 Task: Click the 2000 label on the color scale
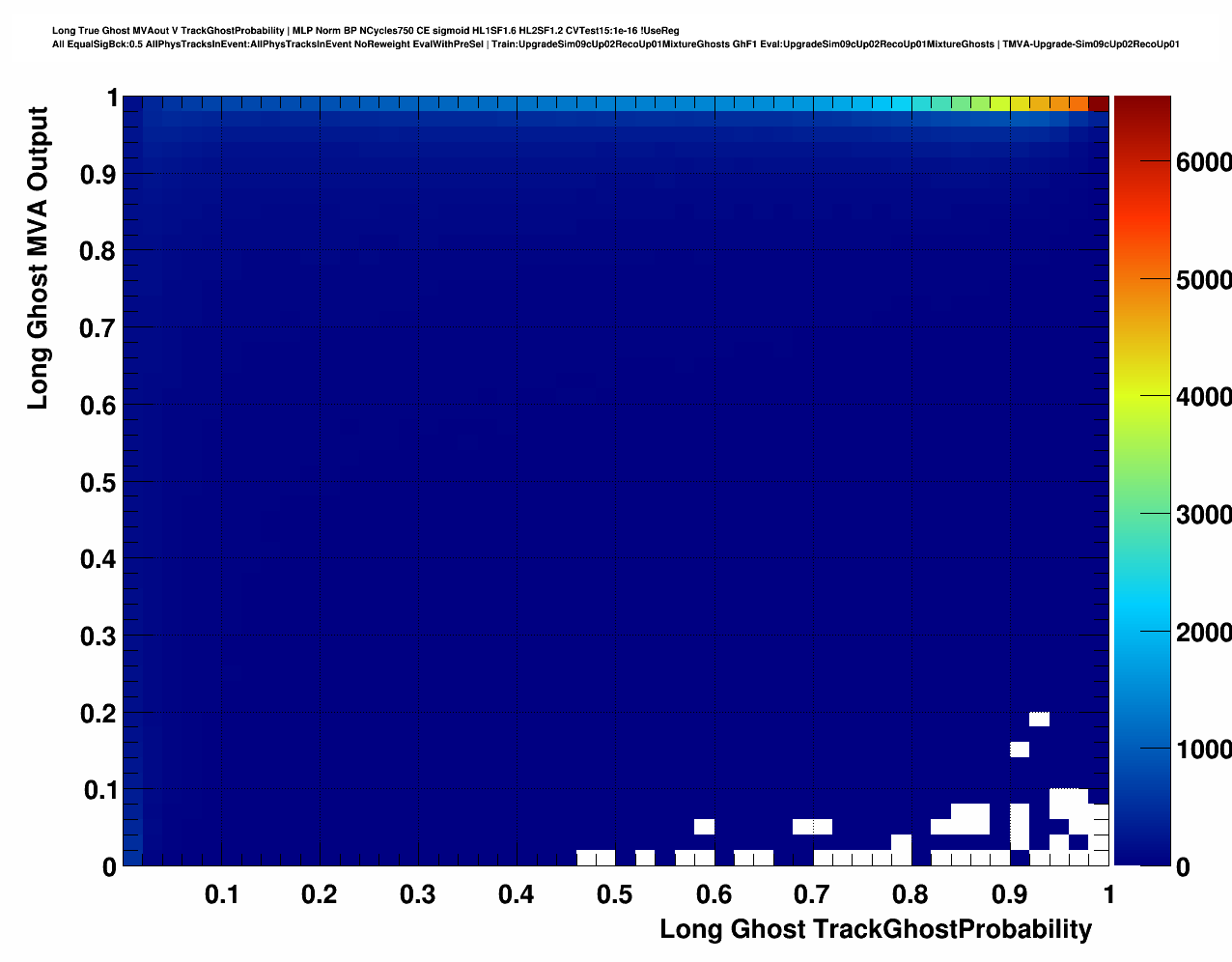point(1204,633)
